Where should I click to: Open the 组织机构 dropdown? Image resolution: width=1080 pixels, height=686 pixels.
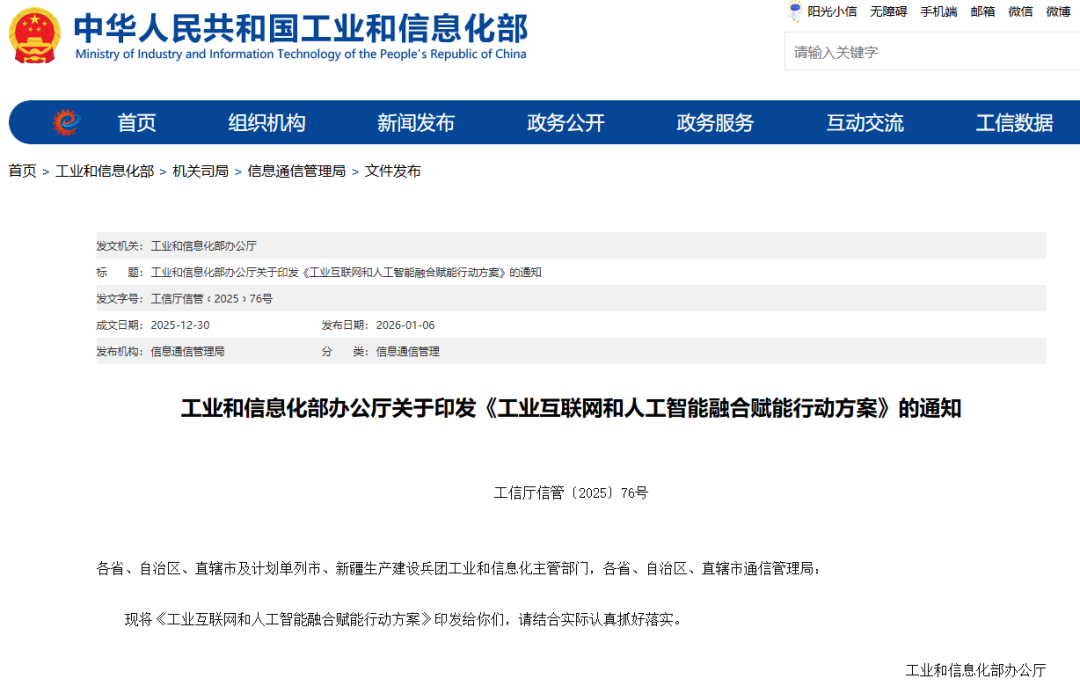pos(267,122)
